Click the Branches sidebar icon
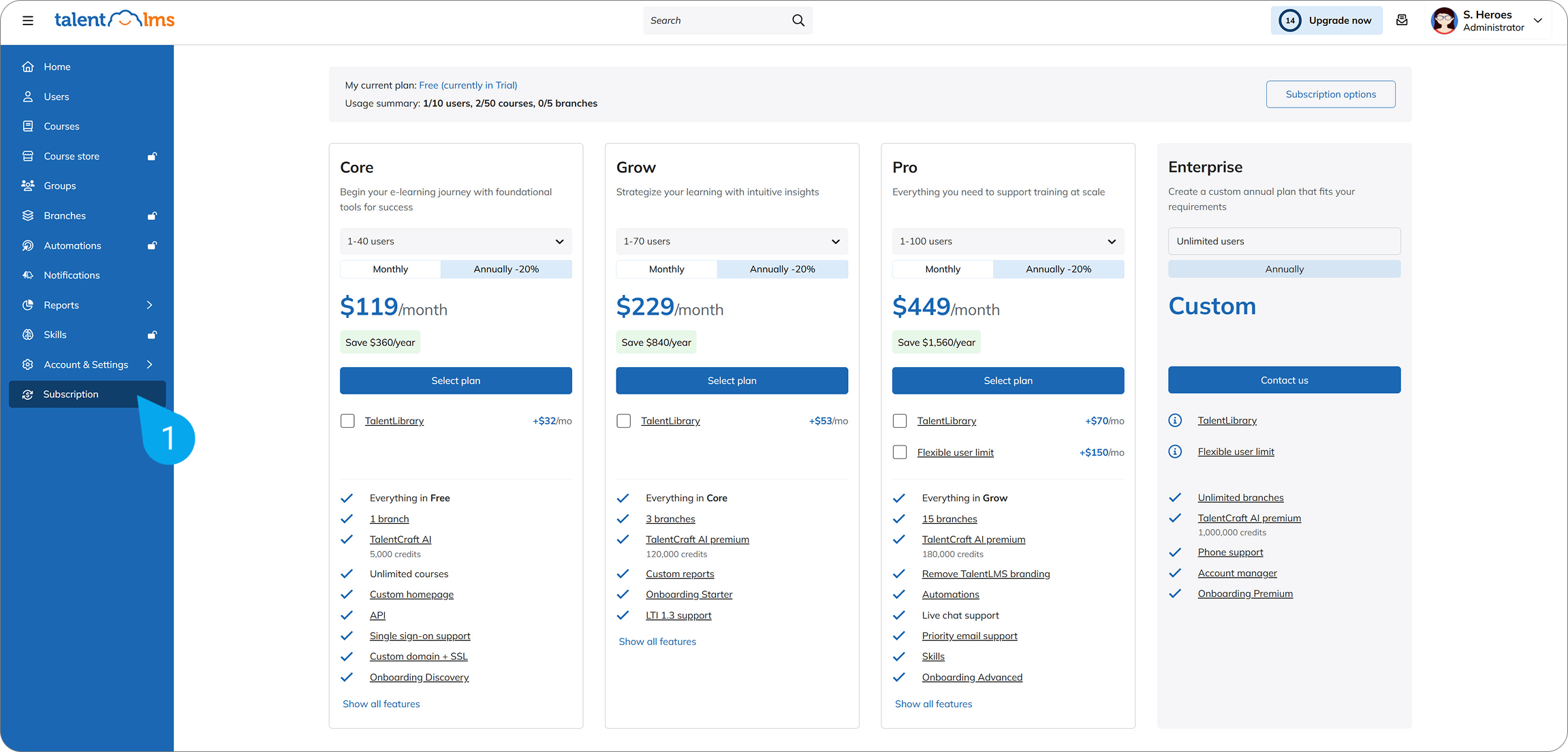 [28, 215]
